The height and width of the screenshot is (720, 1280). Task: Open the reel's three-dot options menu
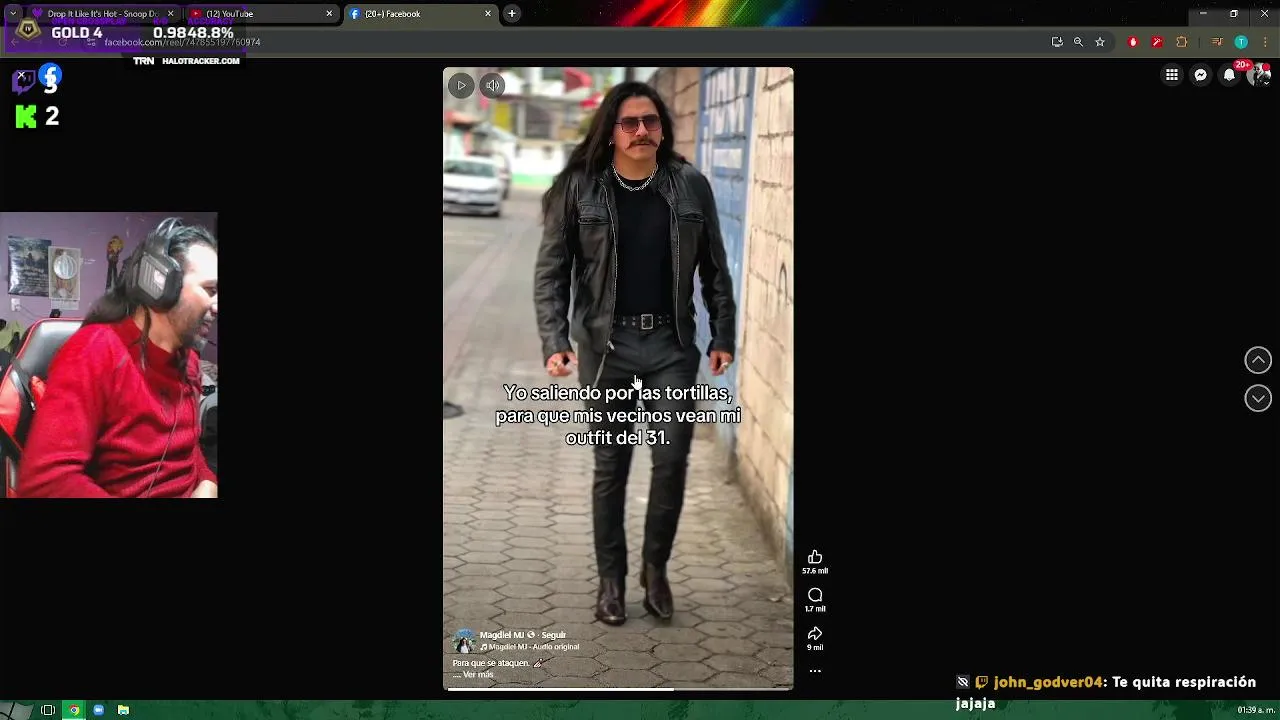[815, 671]
